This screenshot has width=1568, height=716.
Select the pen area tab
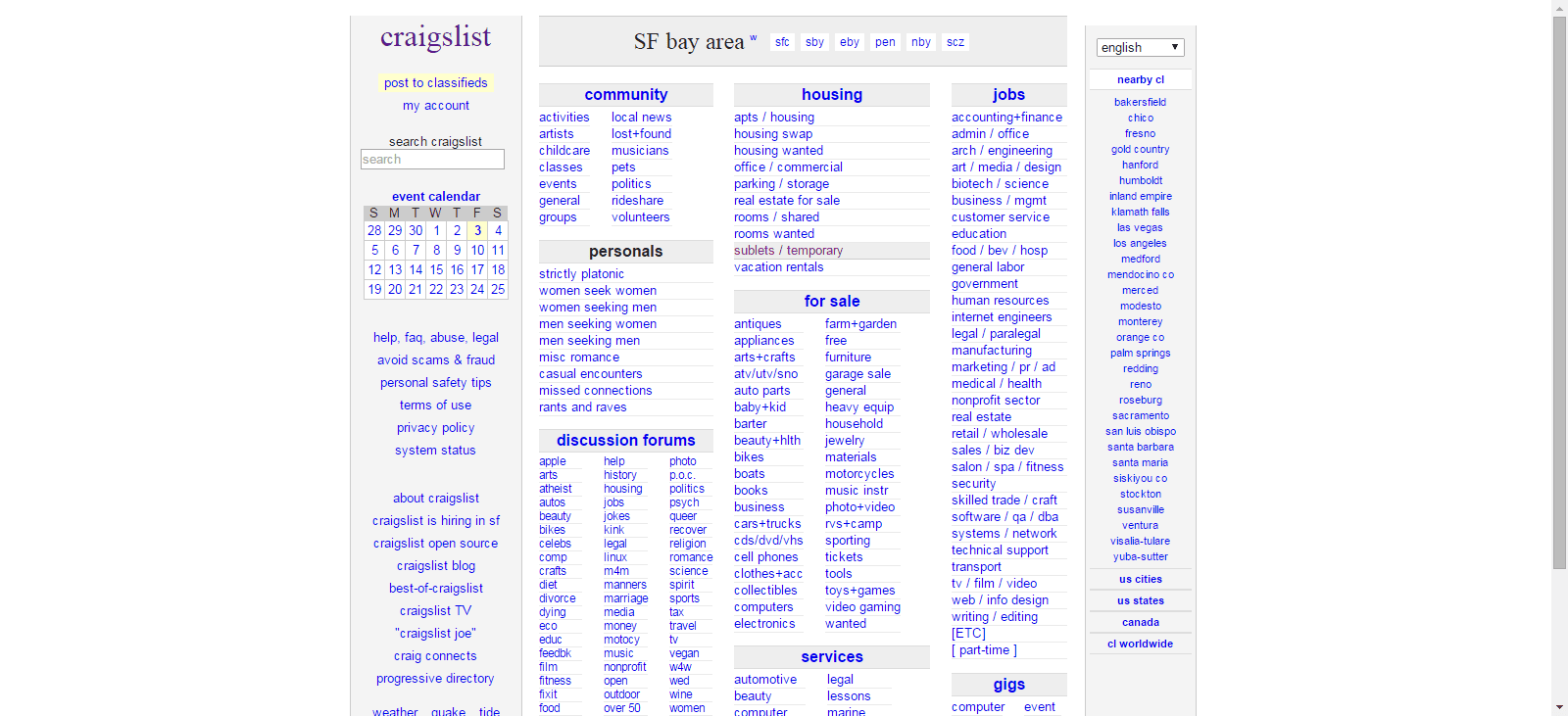point(885,42)
